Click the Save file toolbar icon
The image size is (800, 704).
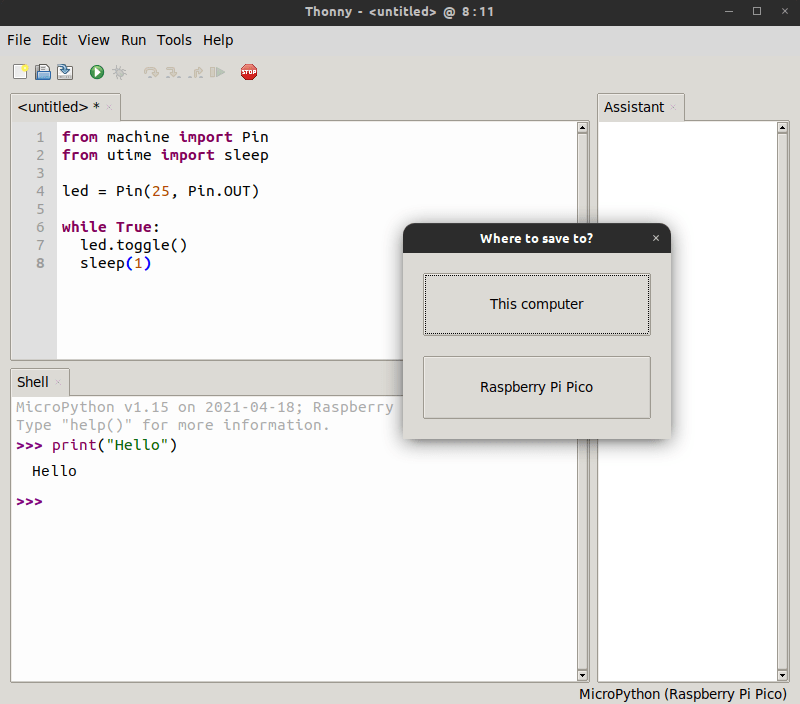pyautogui.click(x=65, y=72)
